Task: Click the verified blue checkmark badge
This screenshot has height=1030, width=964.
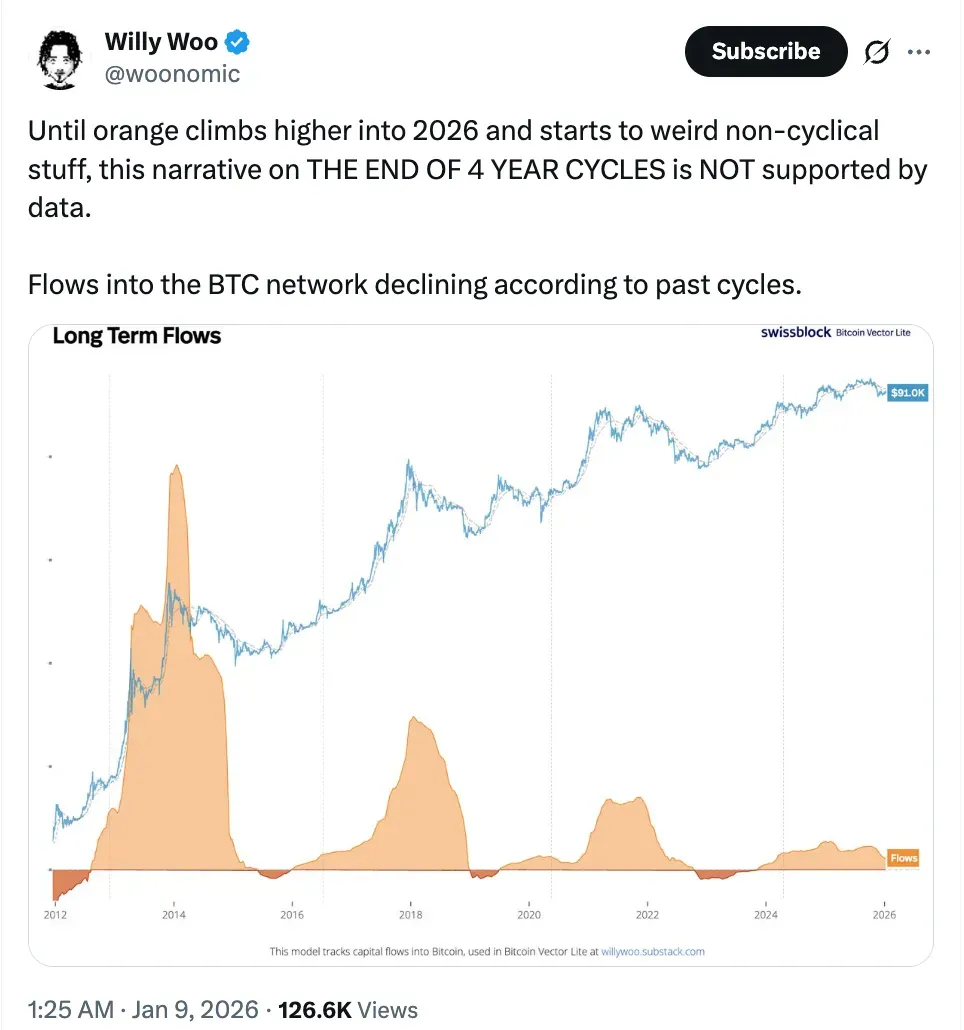Action: point(235,41)
